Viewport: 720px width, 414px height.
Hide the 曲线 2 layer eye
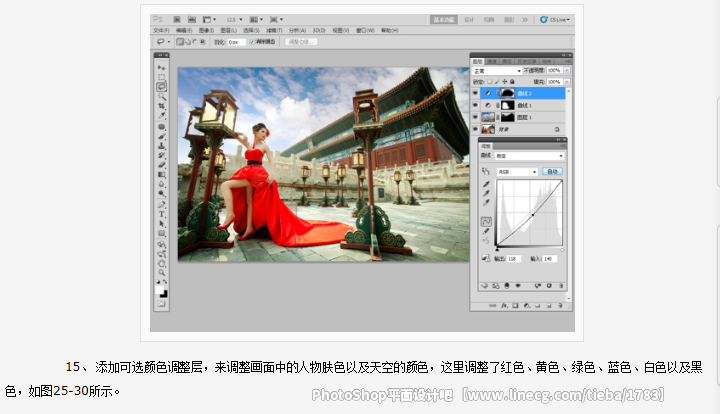pos(476,93)
